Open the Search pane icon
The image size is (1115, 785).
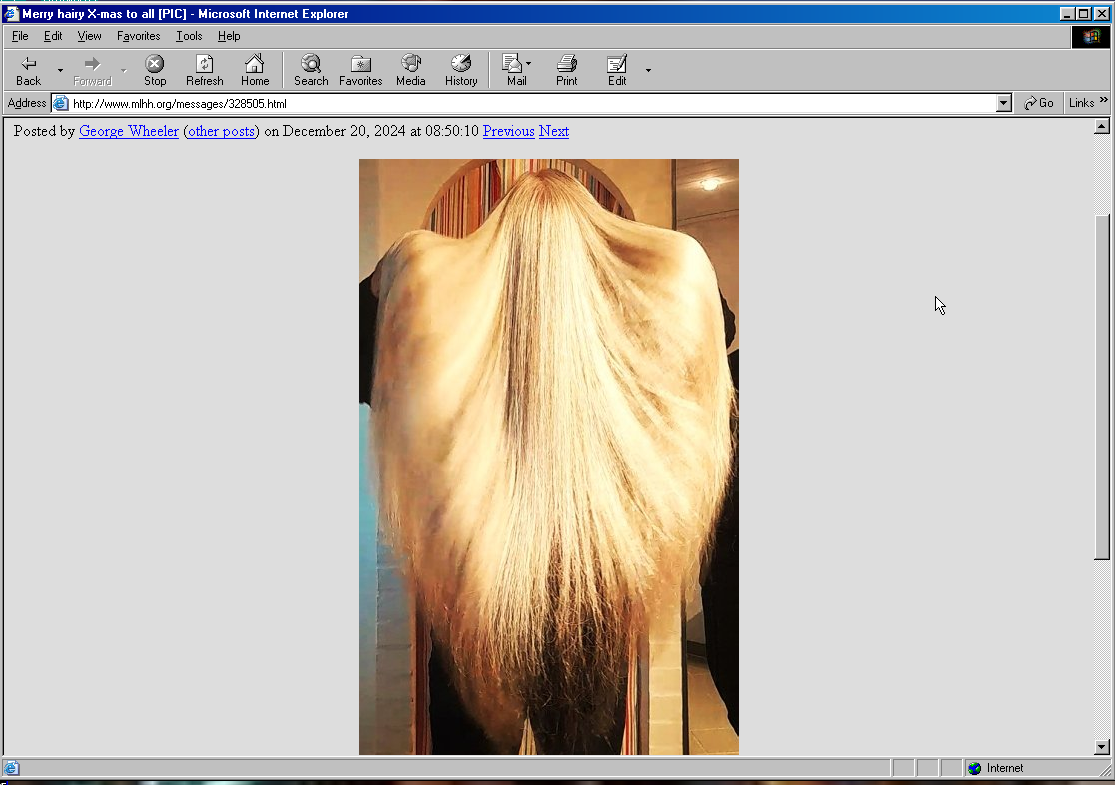[311, 64]
